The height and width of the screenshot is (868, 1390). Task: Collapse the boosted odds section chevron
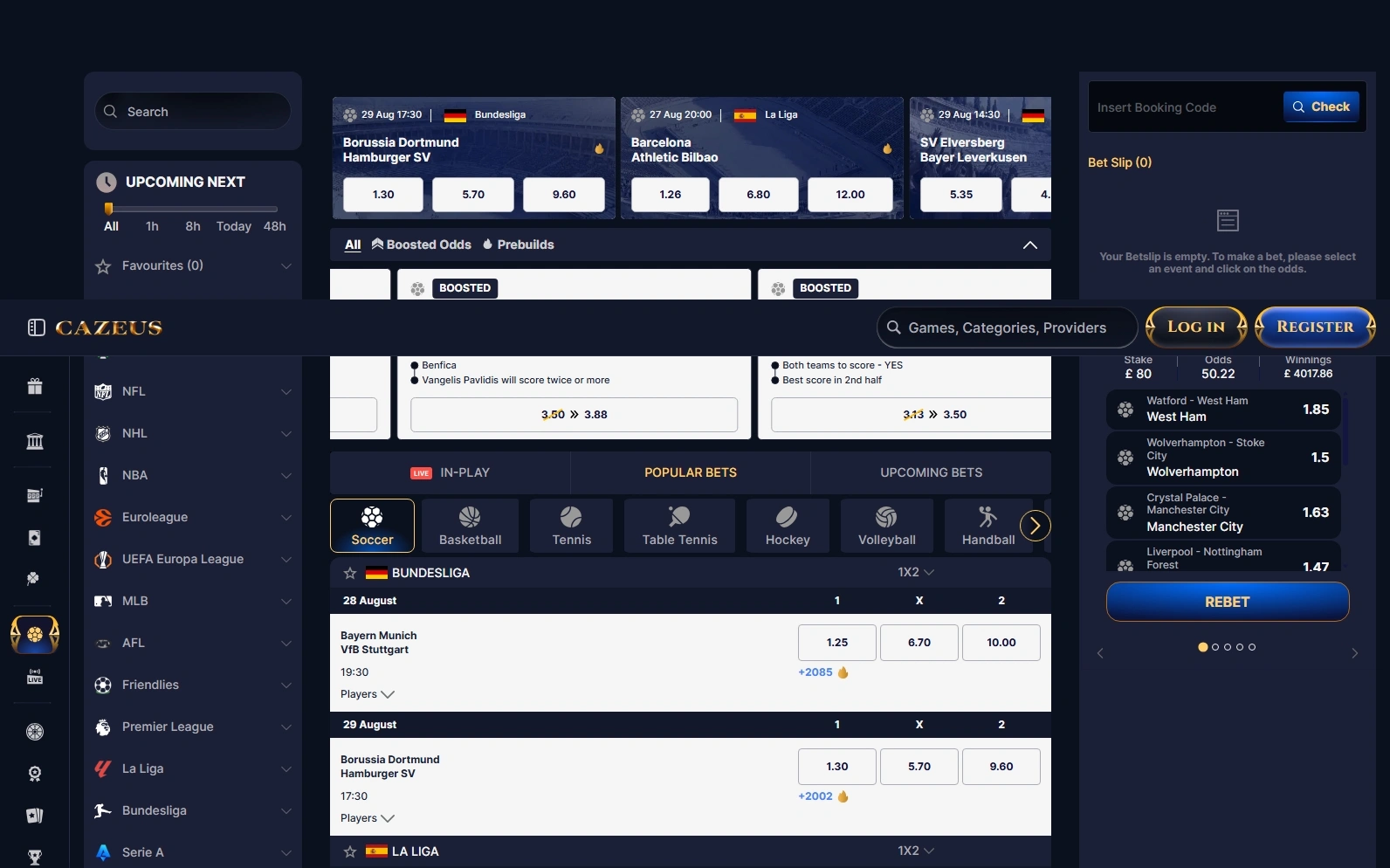1030,245
